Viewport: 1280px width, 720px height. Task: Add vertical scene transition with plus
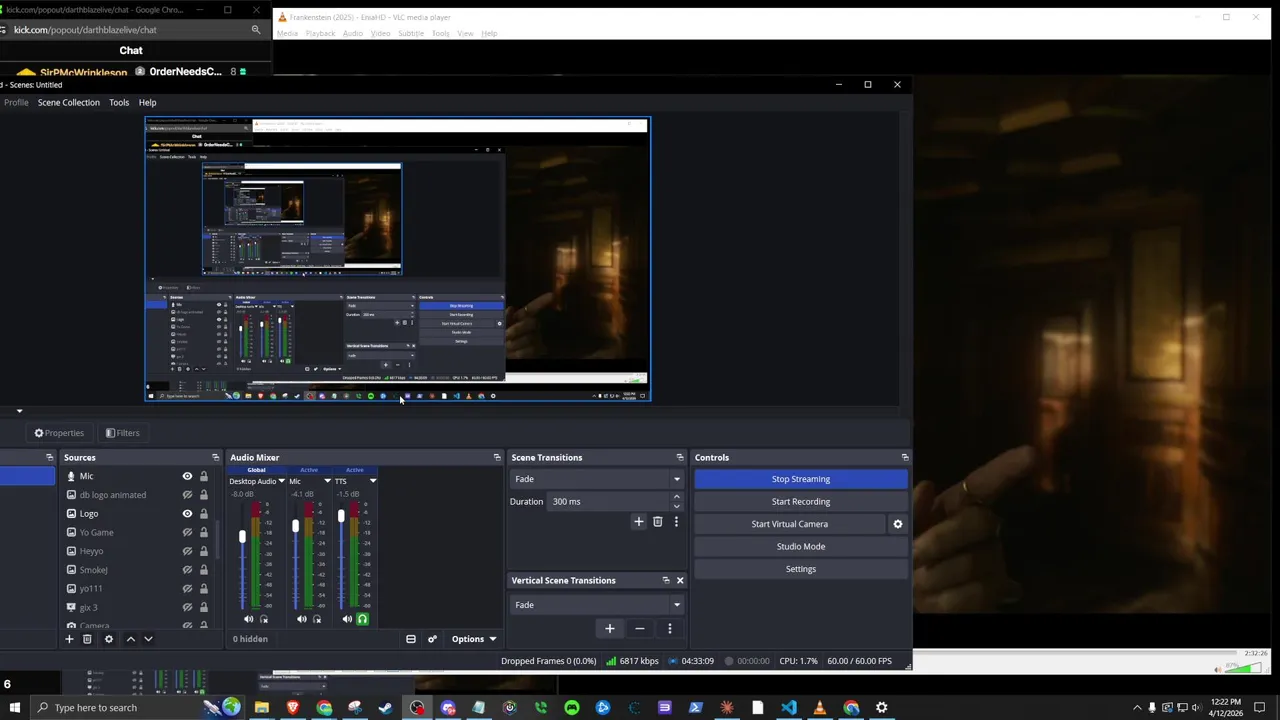point(610,629)
